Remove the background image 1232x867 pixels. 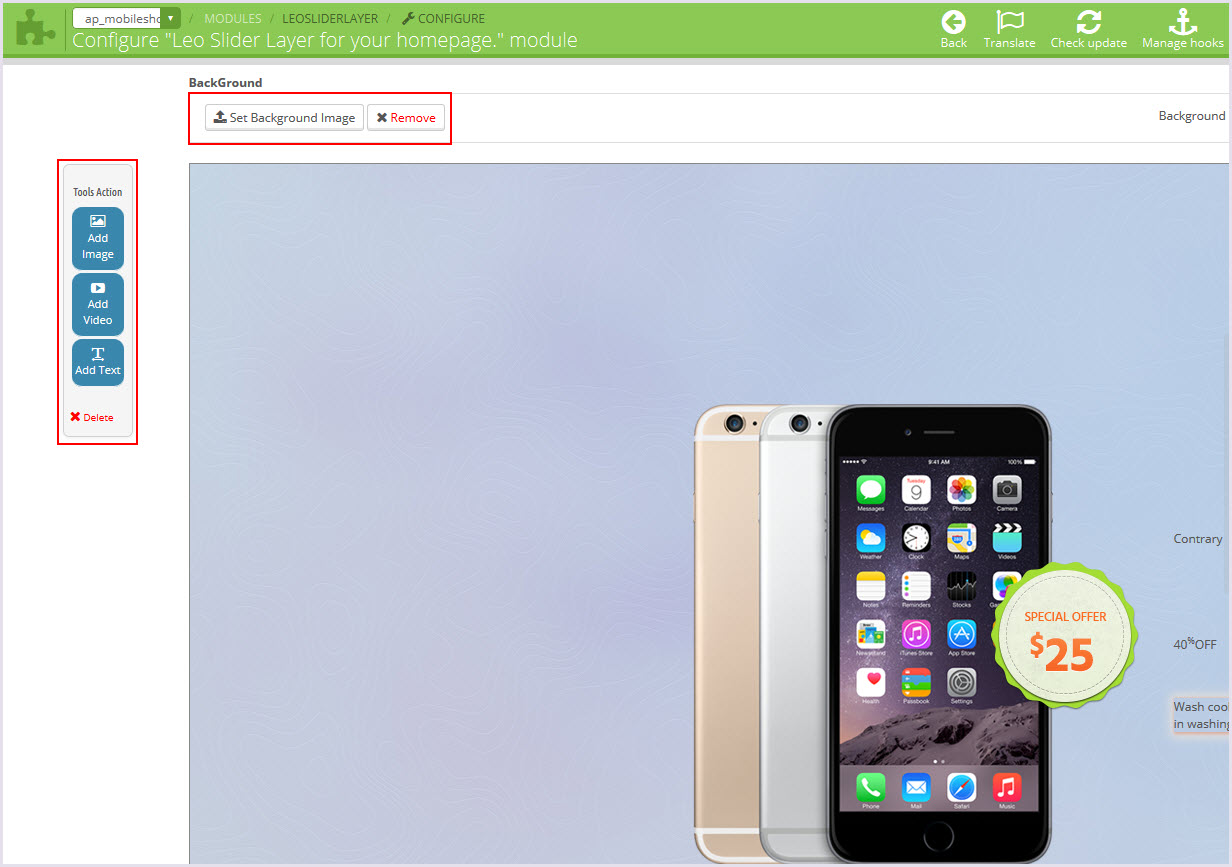coord(406,117)
